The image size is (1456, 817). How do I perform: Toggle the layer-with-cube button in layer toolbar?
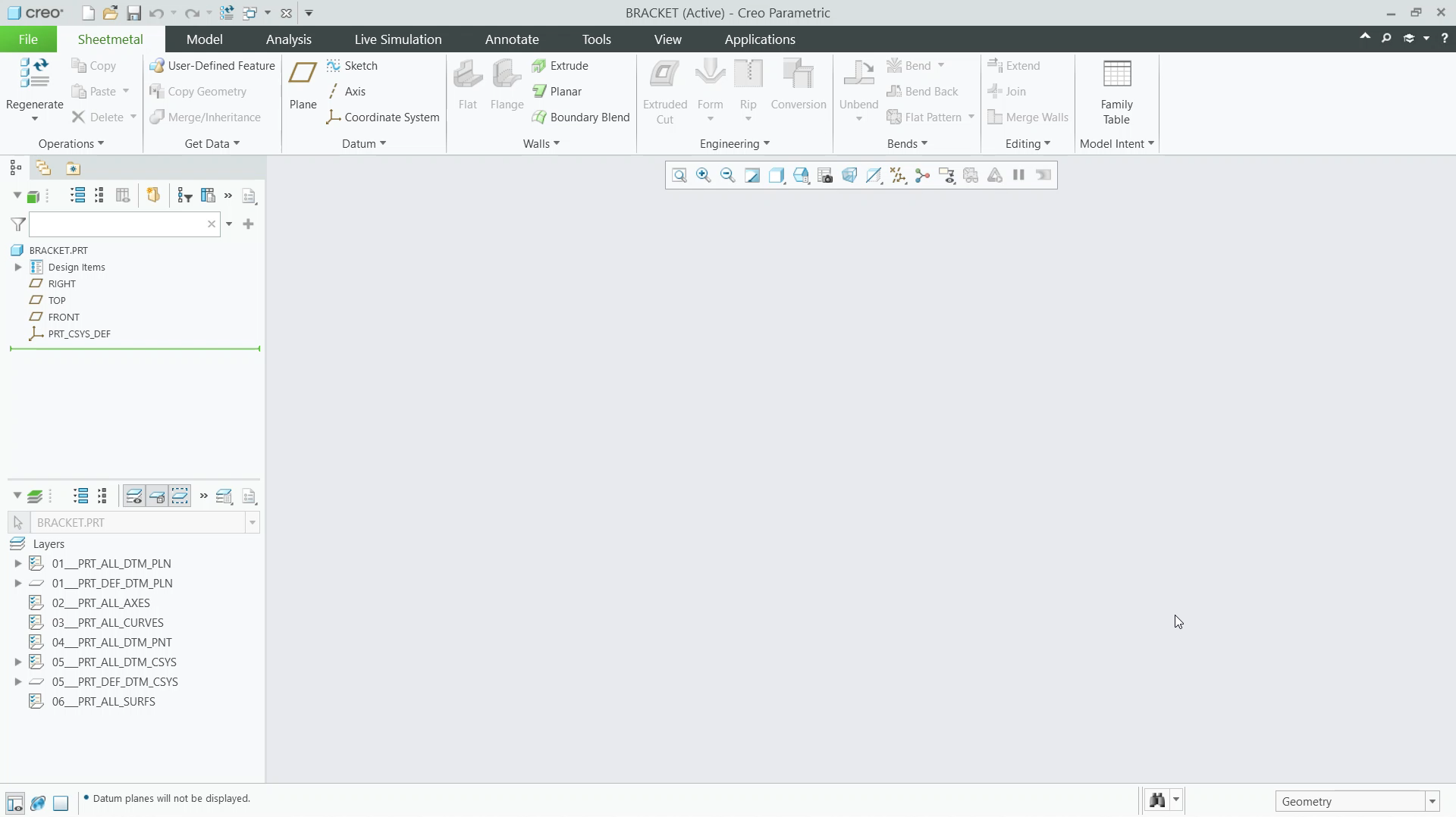pyautogui.click(x=157, y=496)
